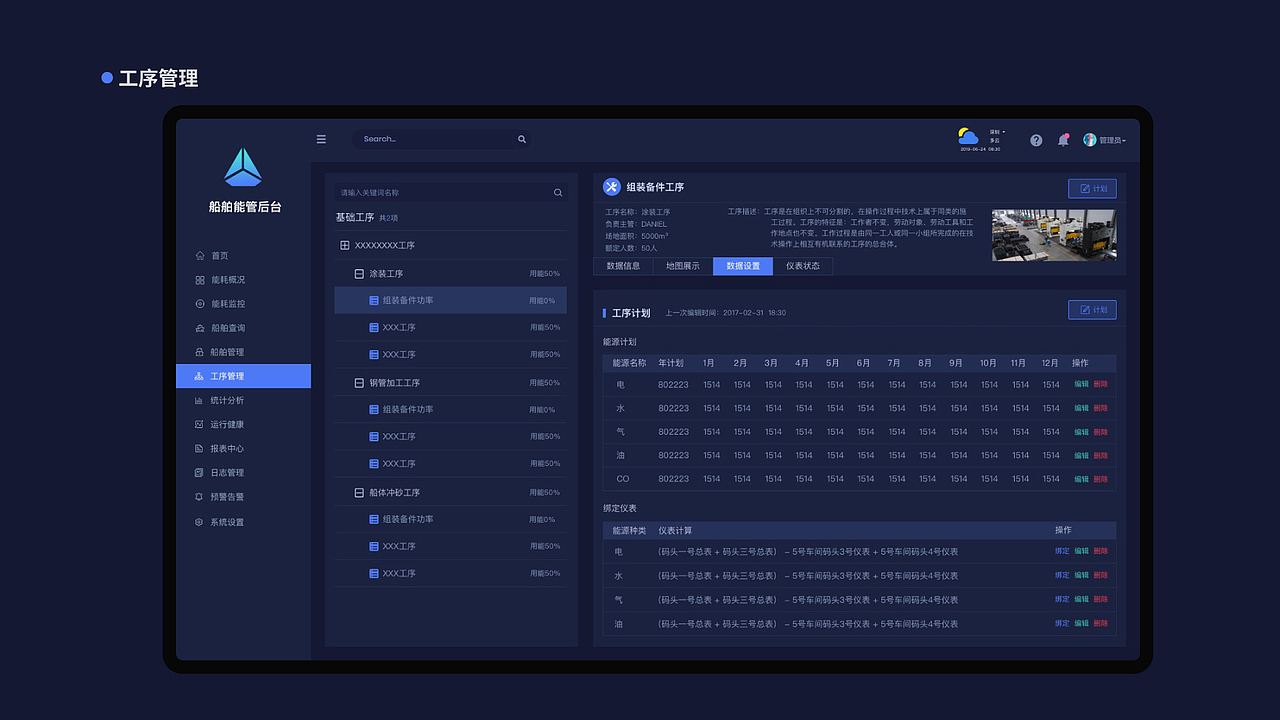Focus the top Search input field

(x=441, y=139)
